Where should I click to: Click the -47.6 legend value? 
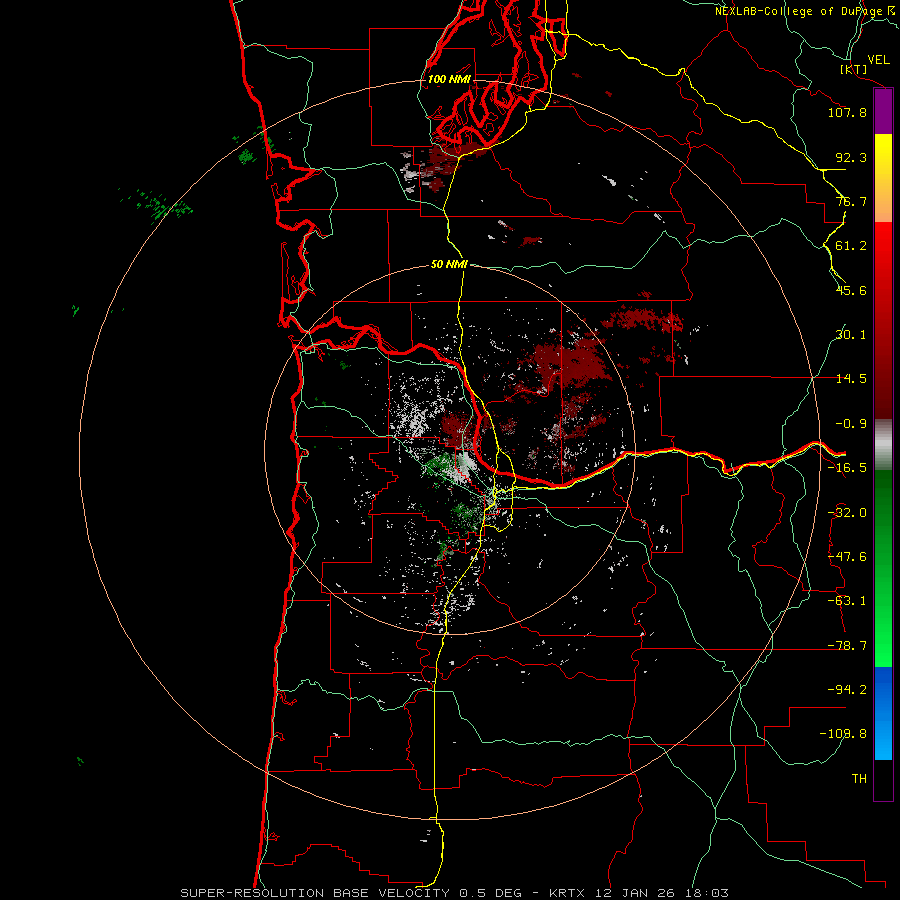pyautogui.click(x=847, y=557)
